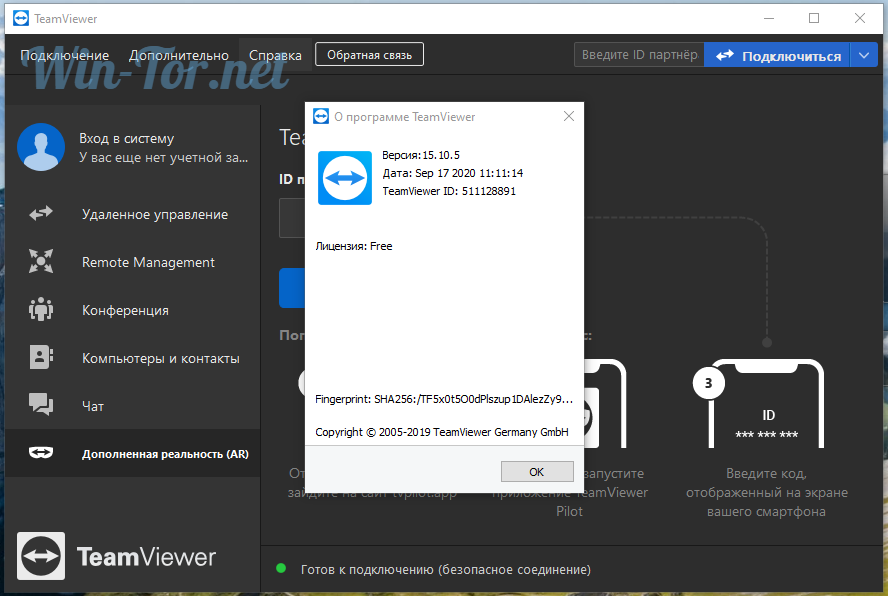Screen dimensions: 888x596
Task: Click the Fingerprint SHA256 text
Action: pyautogui.click(x=444, y=399)
